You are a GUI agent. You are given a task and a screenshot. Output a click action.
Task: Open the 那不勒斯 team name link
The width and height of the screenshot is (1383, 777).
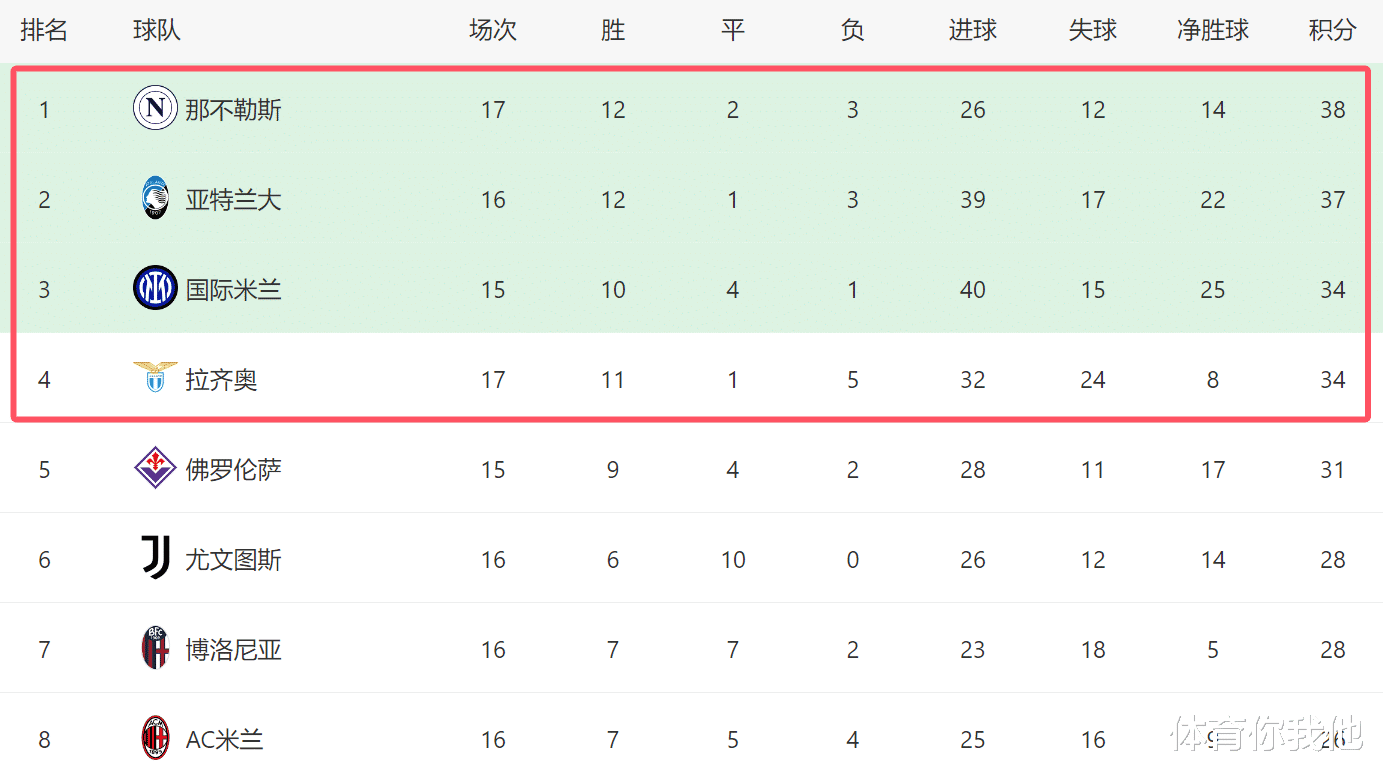[234, 109]
